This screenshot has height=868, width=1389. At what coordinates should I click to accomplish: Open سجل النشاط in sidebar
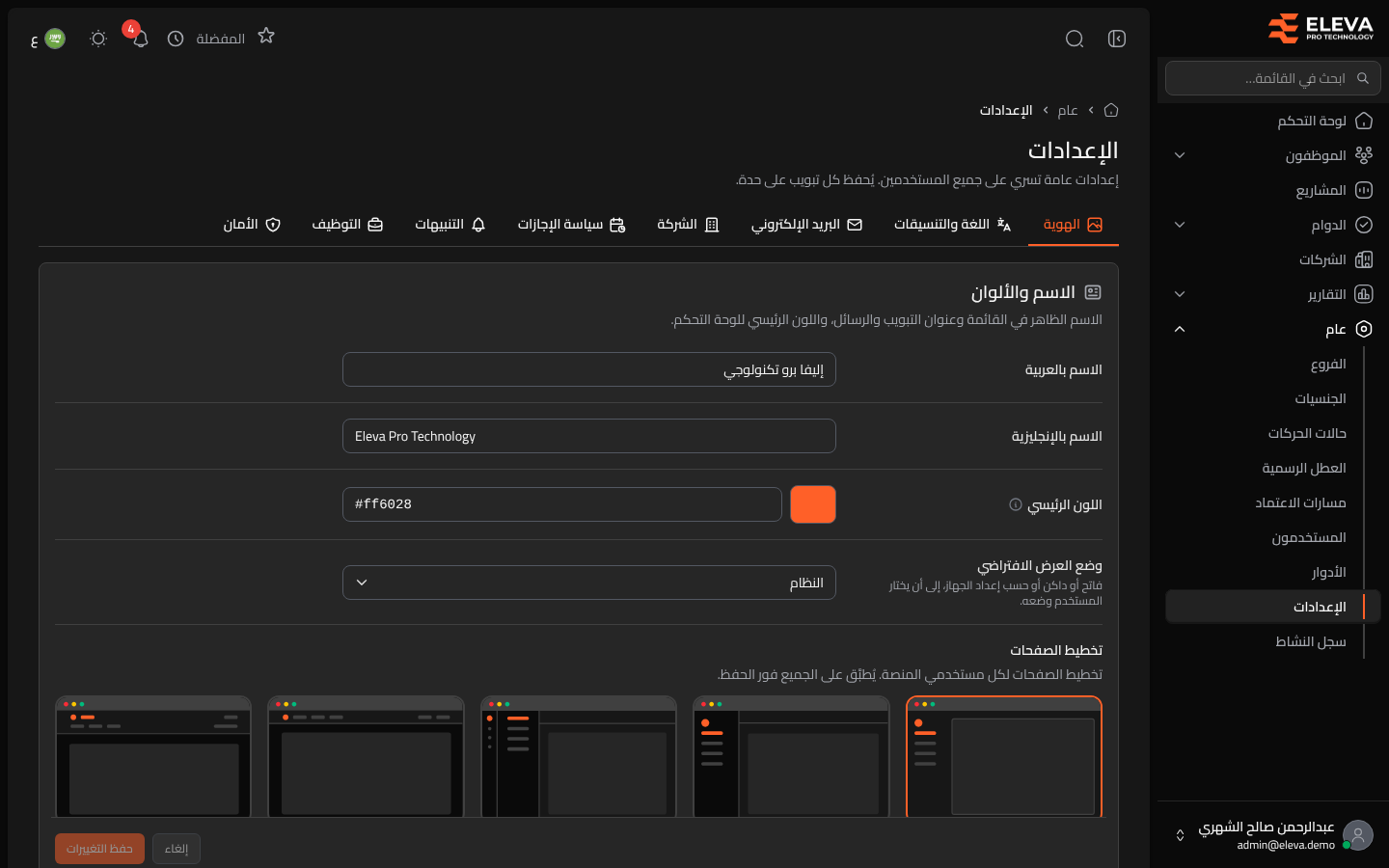[1273, 641]
